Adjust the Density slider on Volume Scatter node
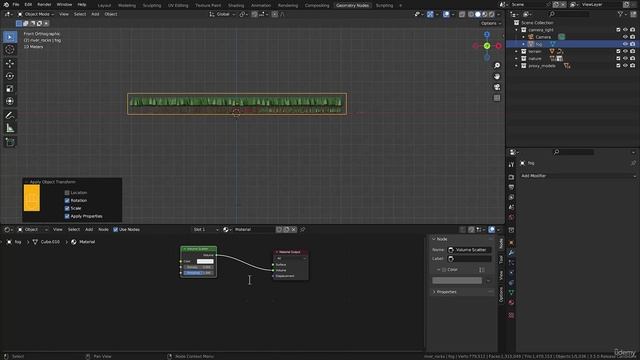 (x=198, y=267)
